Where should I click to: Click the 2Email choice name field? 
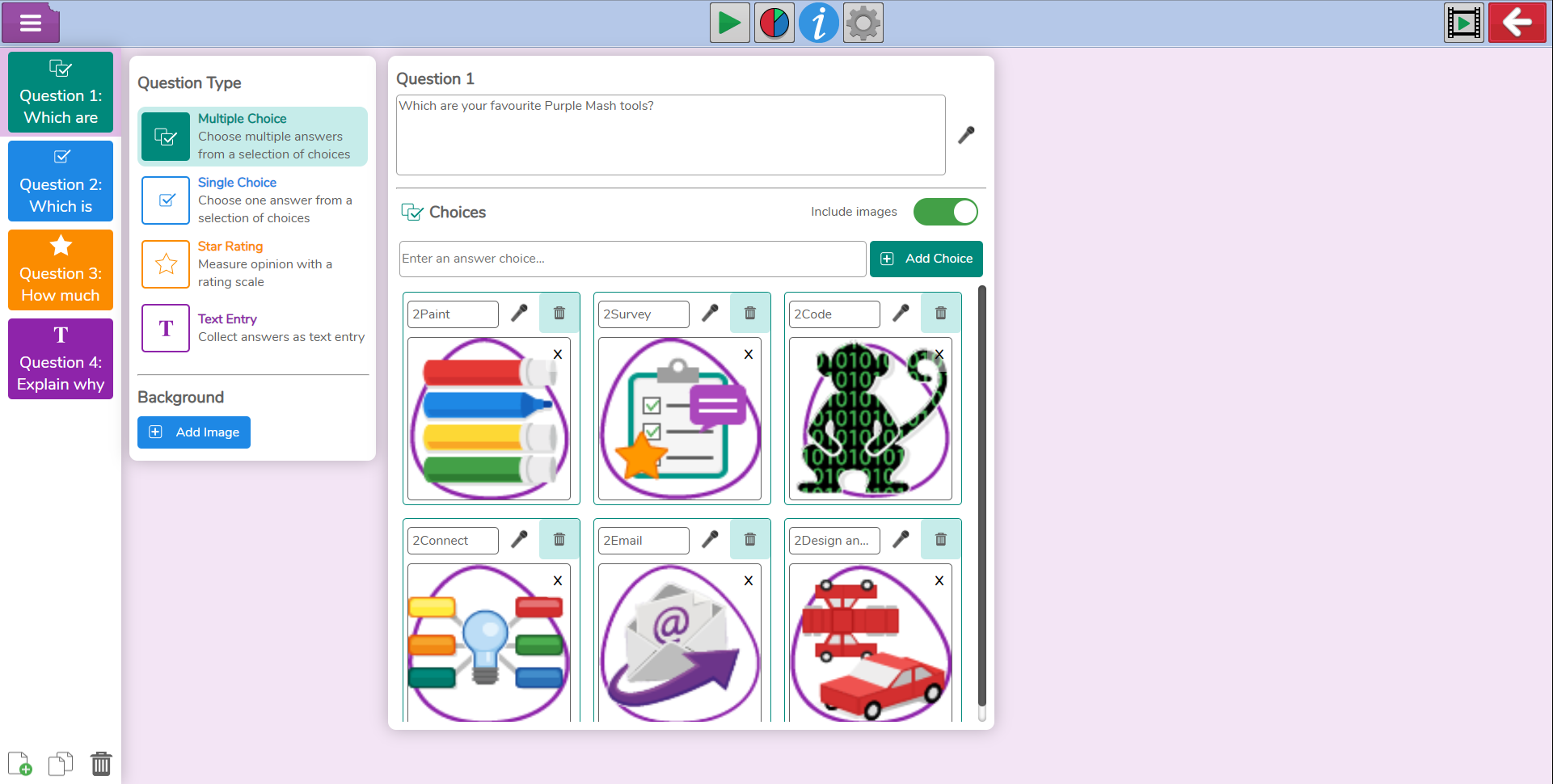click(x=644, y=540)
